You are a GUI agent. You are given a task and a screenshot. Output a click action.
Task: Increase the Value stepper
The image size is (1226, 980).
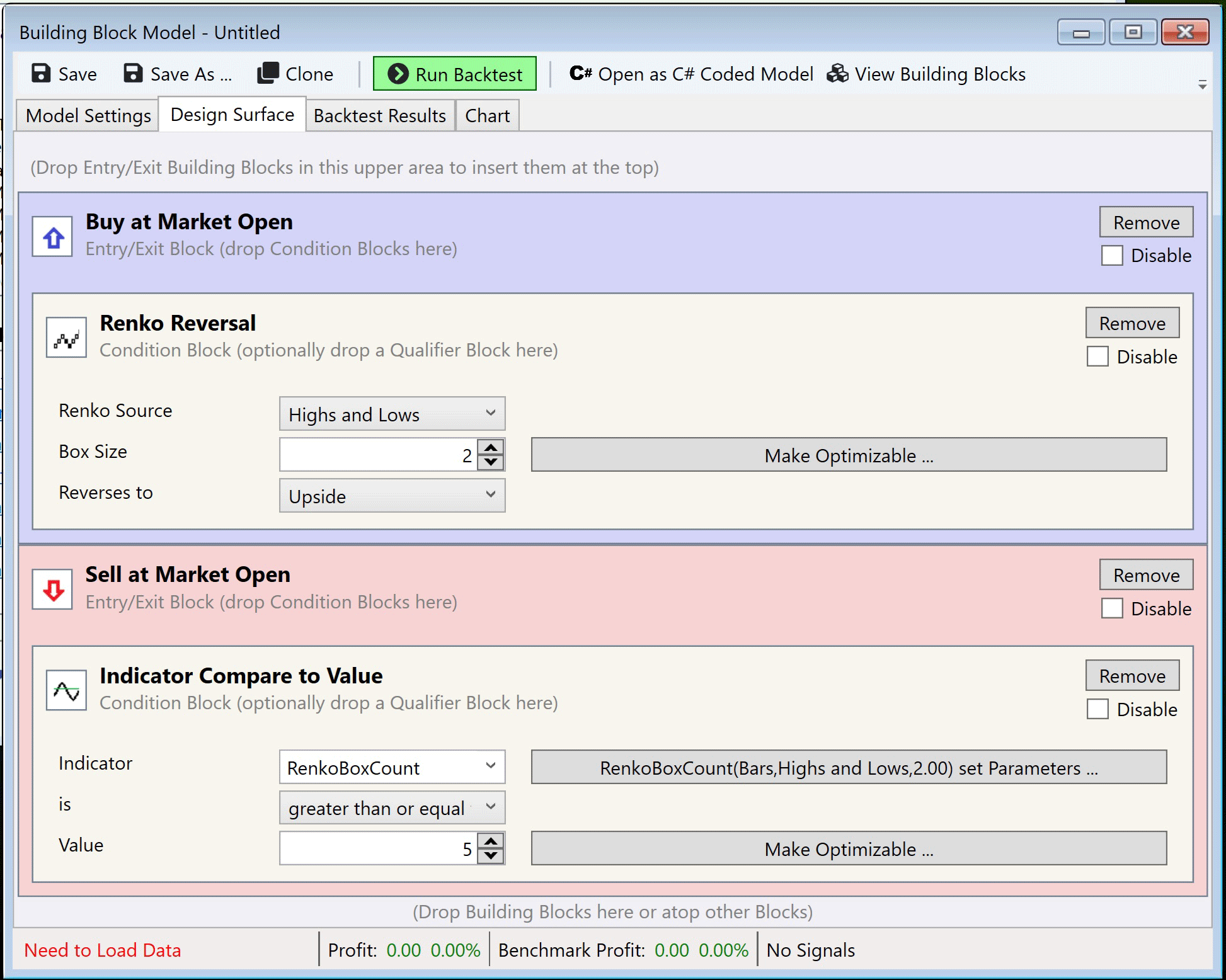(491, 841)
